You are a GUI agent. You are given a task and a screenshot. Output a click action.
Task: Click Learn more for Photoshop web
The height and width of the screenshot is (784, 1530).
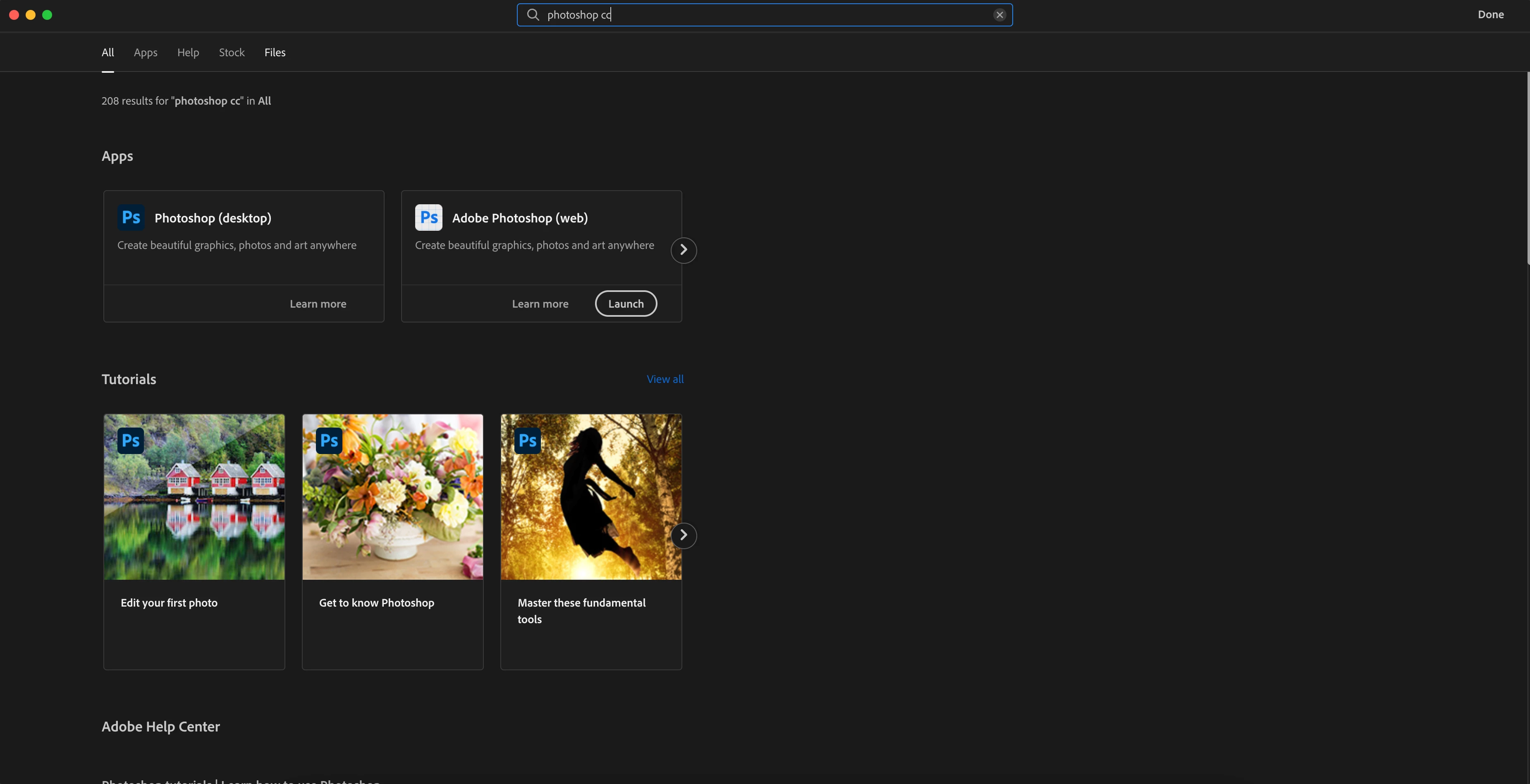(x=540, y=304)
